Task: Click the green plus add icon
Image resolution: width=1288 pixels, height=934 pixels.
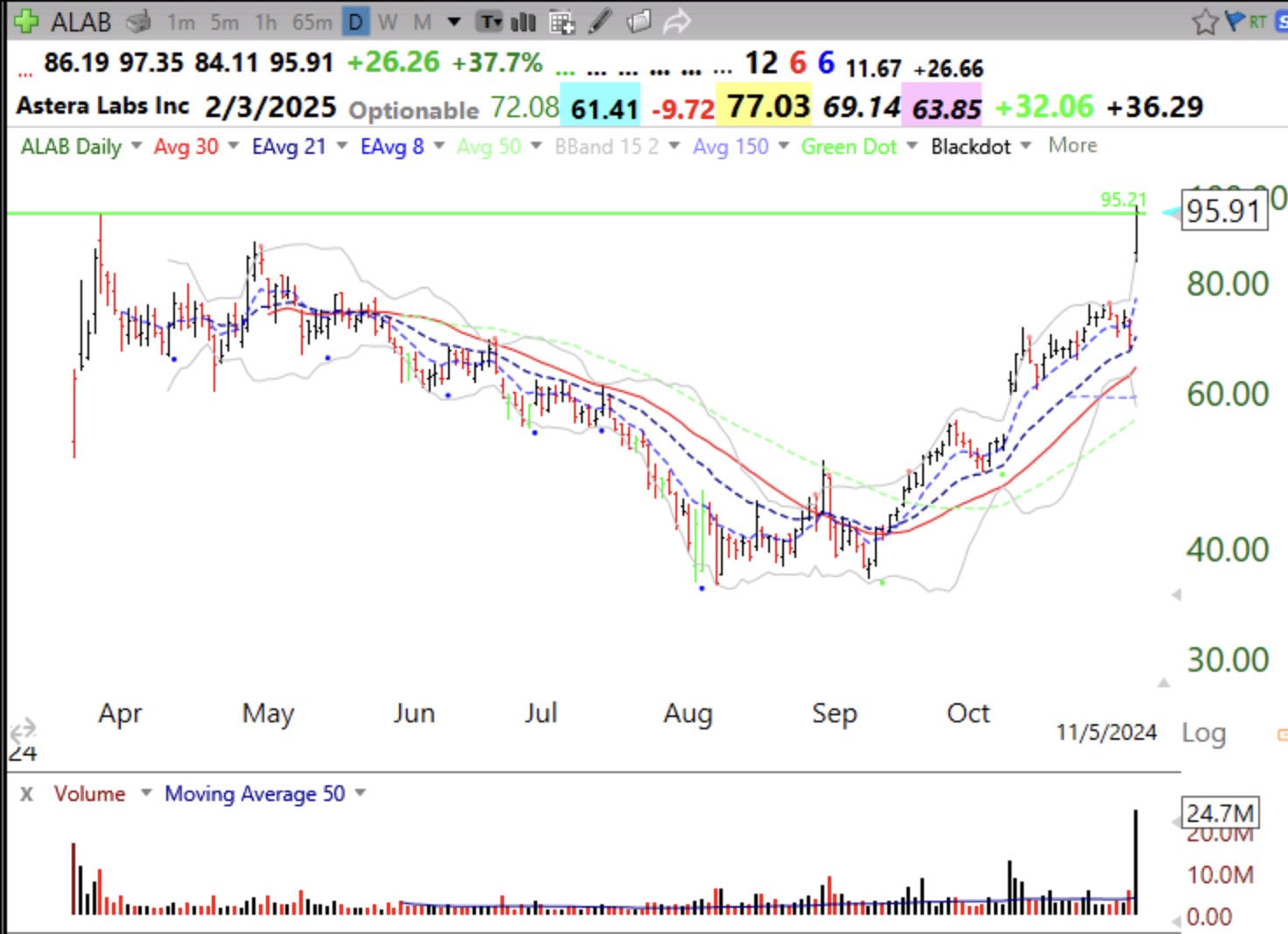Action: pos(26,21)
